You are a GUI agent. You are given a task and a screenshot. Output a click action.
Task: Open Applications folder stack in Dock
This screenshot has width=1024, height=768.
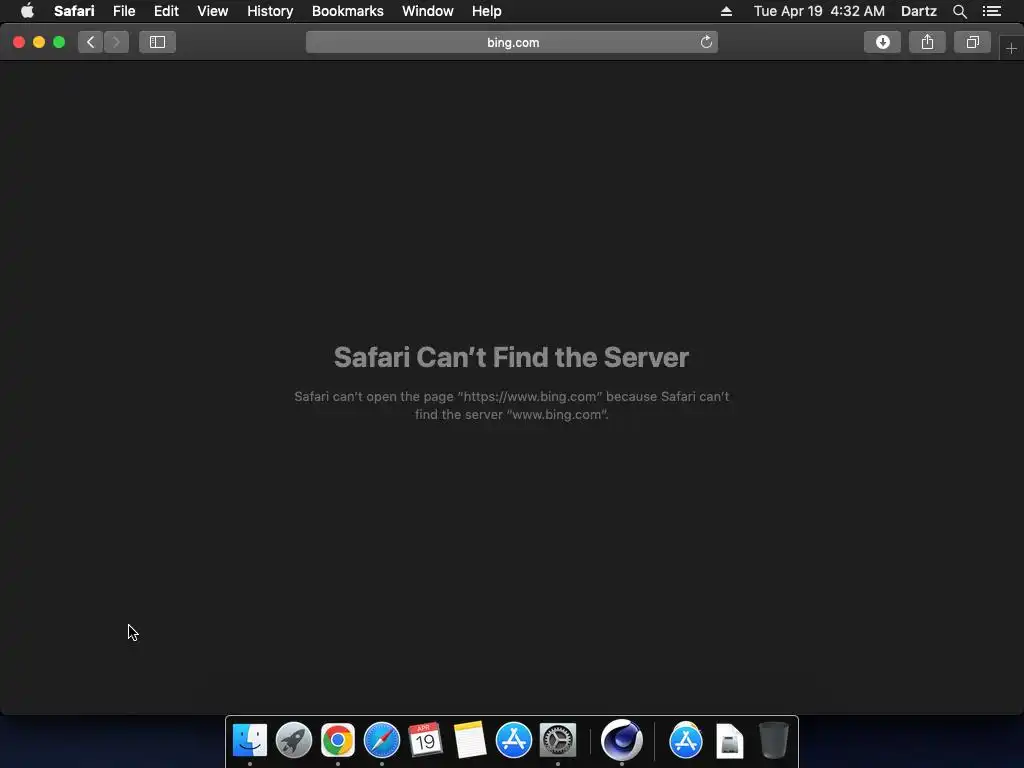pyautogui.click(x=686, y=740)
